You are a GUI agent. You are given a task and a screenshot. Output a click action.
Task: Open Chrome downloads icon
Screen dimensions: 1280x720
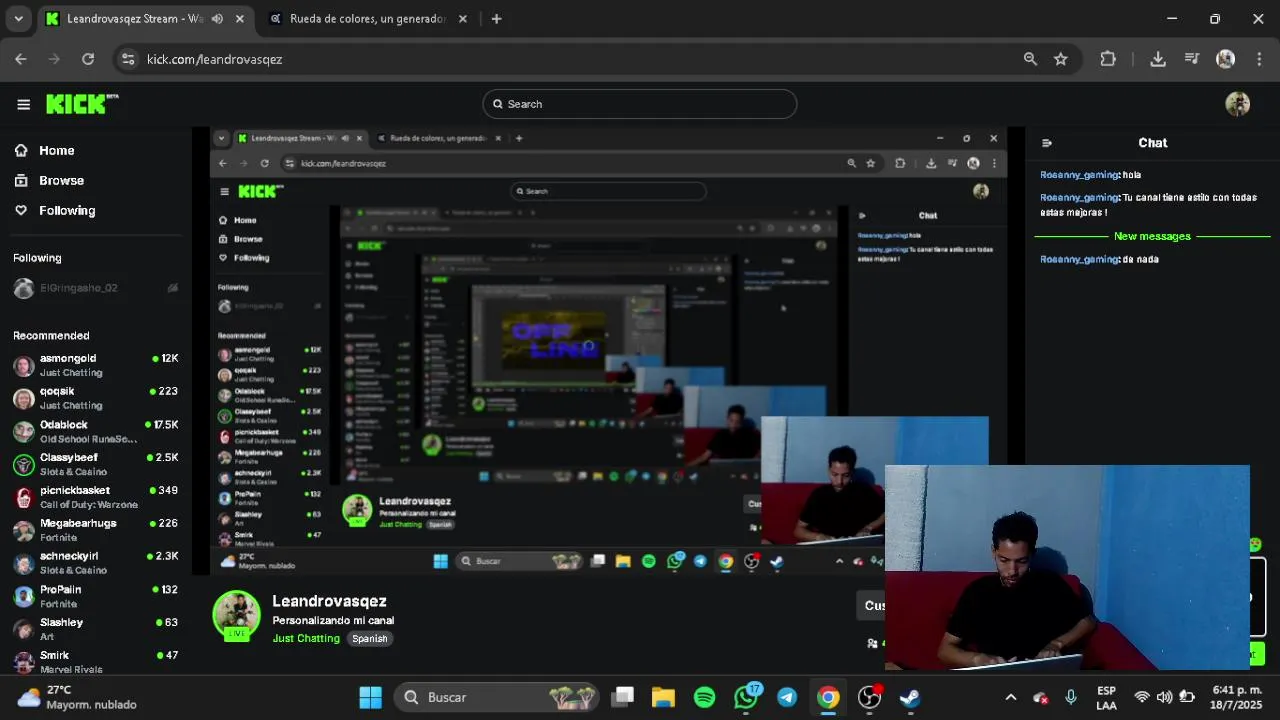1158,59
